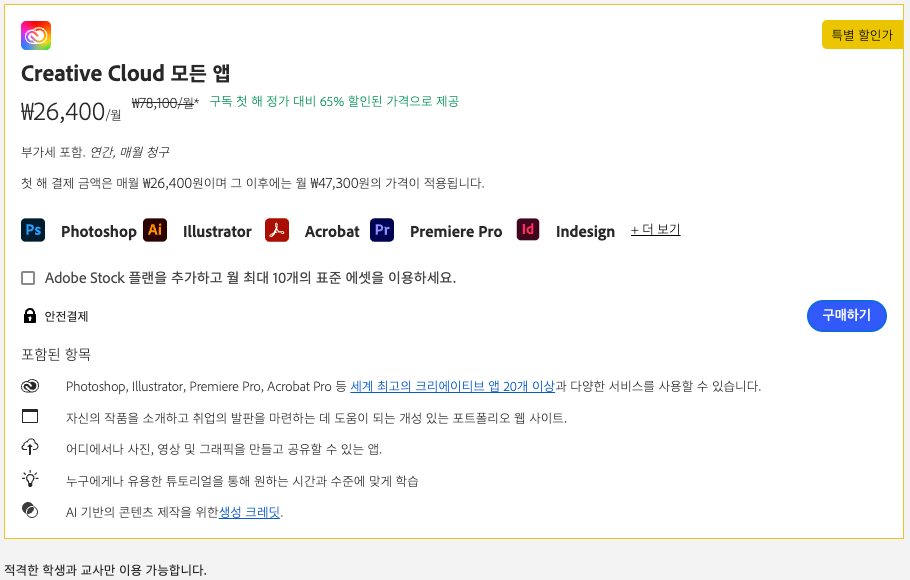Click the Indesign app name label

click(585, 232)
